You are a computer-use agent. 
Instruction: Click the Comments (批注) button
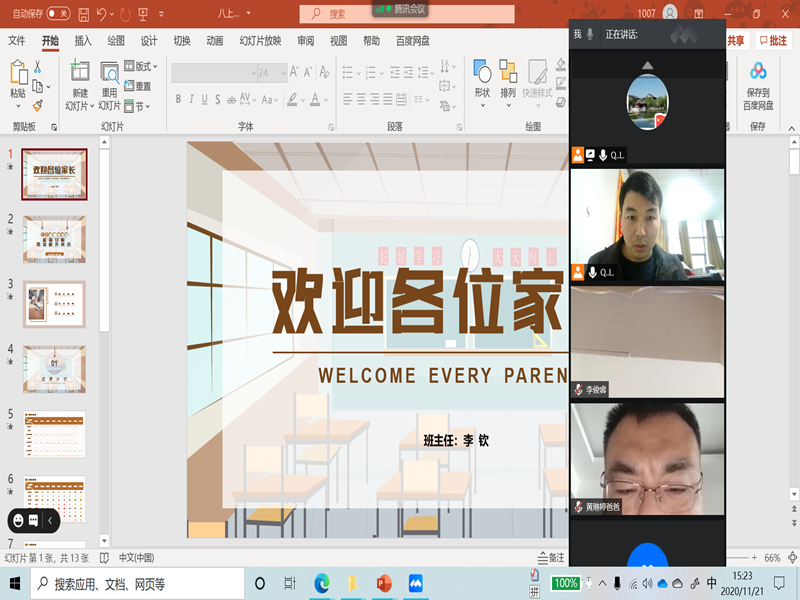774,41
